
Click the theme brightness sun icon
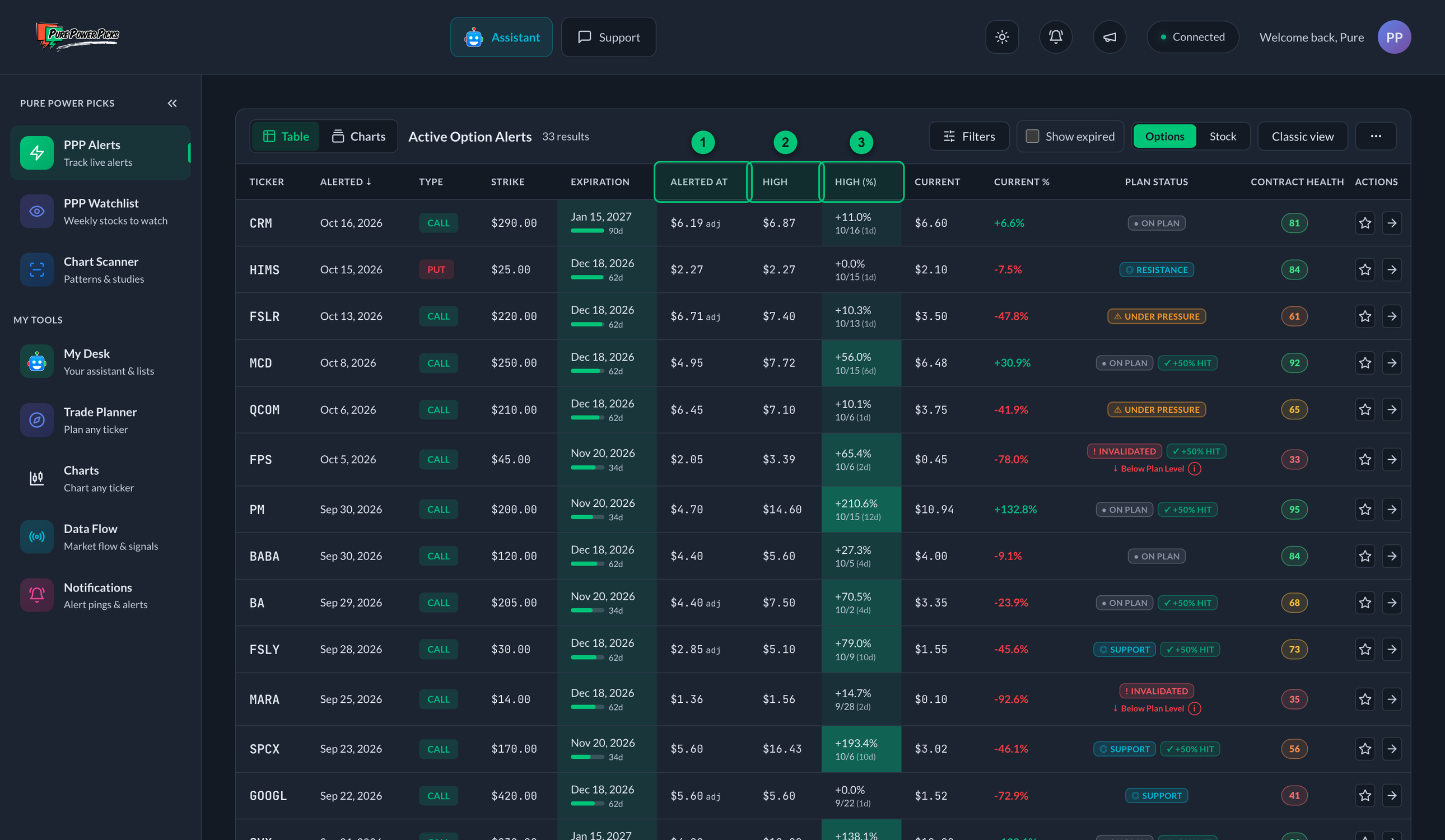pyautogui.click(x=1002, y=38)
